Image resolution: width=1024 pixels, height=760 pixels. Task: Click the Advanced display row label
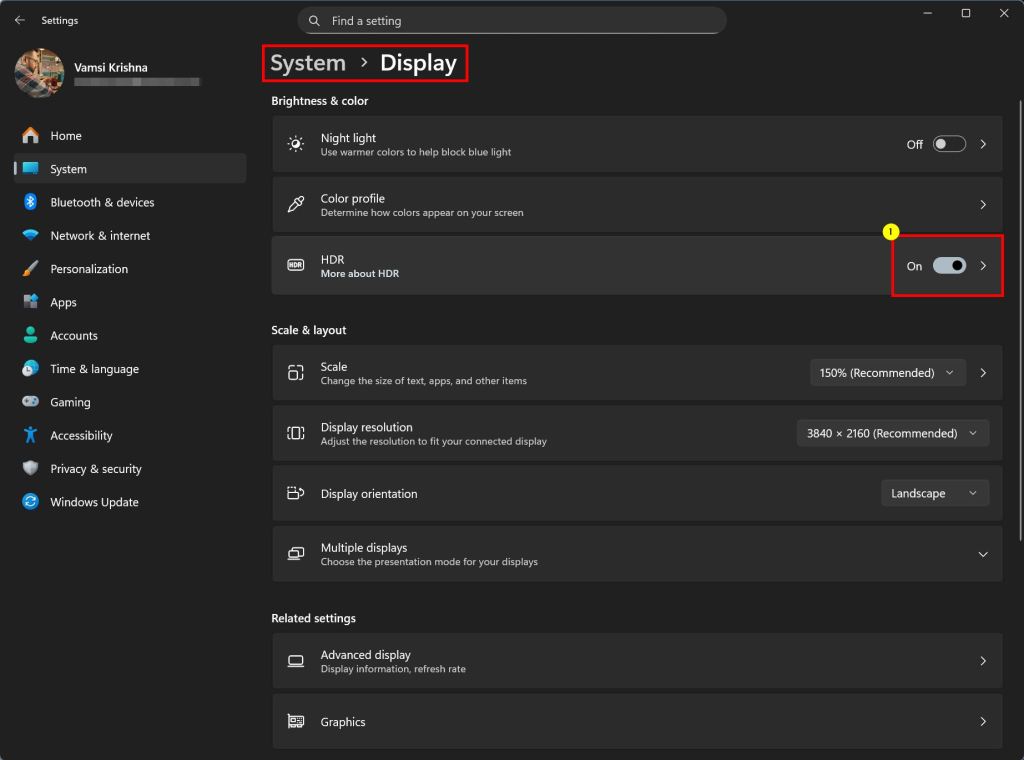366,654
